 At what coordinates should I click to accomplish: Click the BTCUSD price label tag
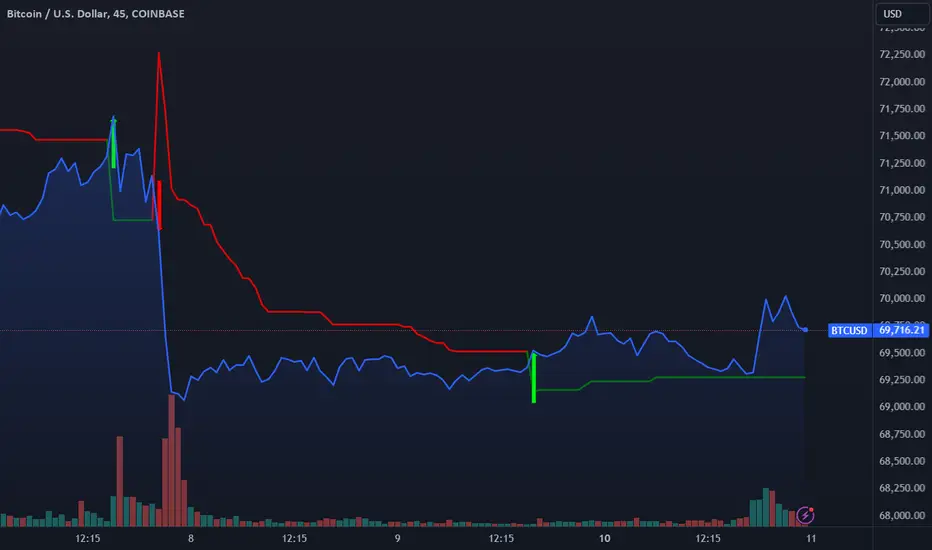click(849, 330)
